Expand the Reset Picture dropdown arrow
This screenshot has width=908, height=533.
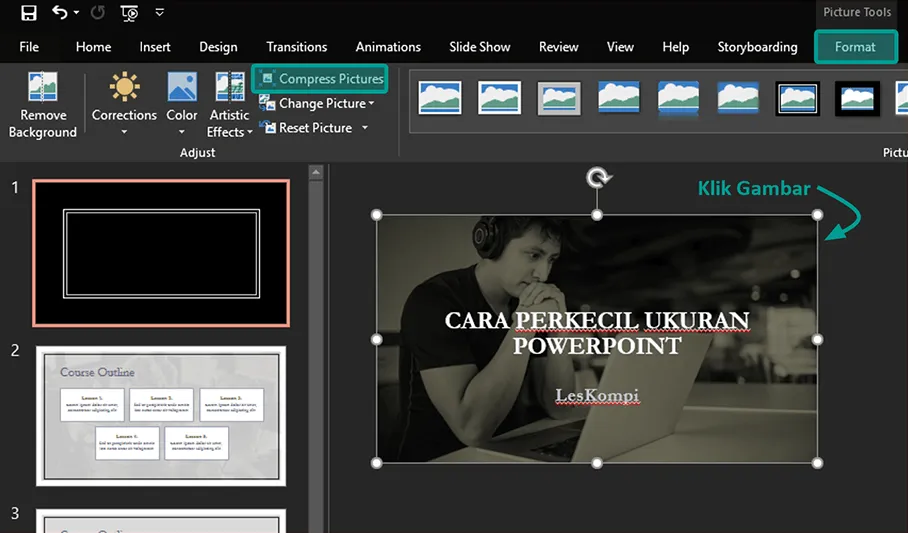tap(365, 128)
